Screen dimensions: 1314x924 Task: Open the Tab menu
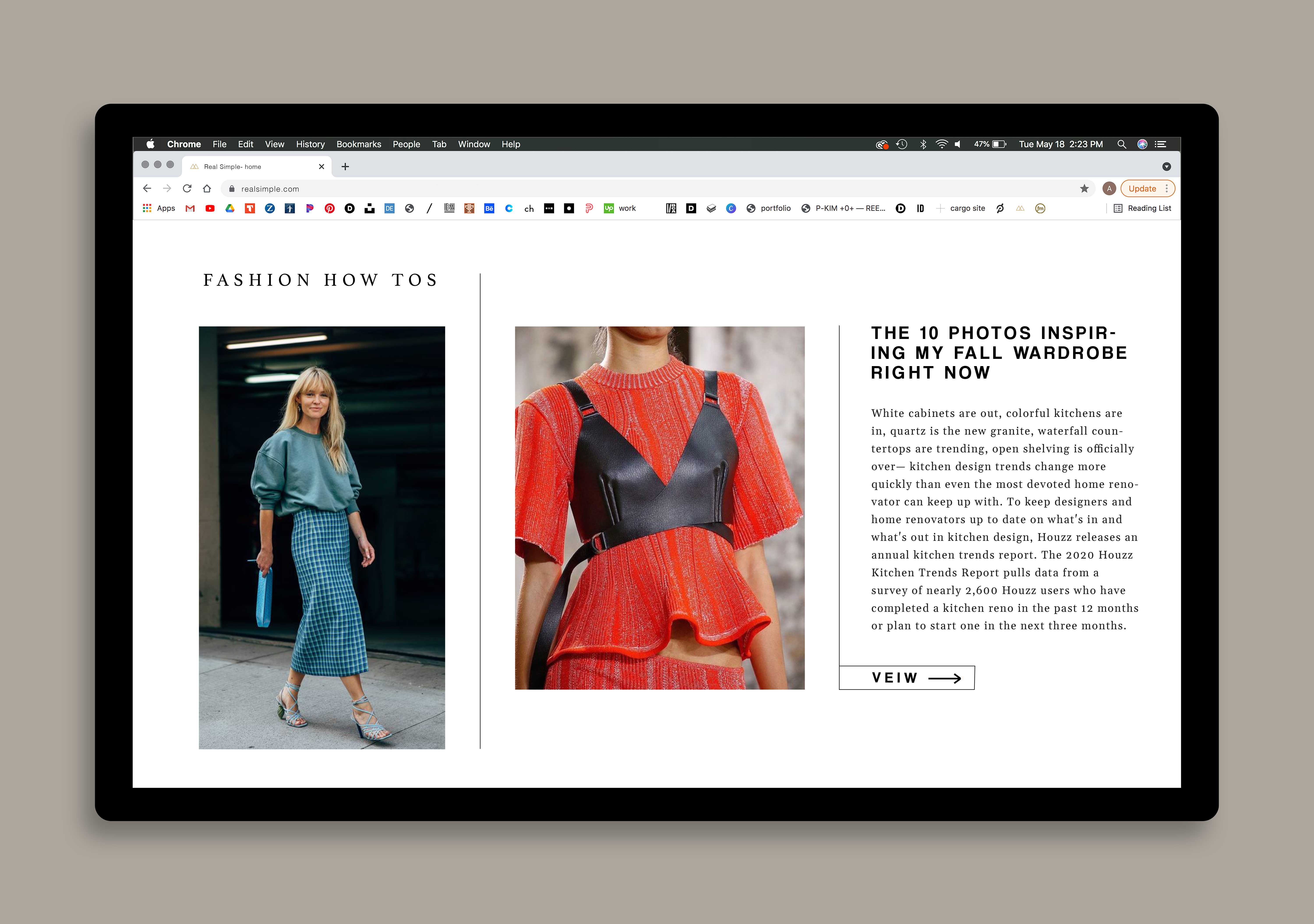point(439,144)
